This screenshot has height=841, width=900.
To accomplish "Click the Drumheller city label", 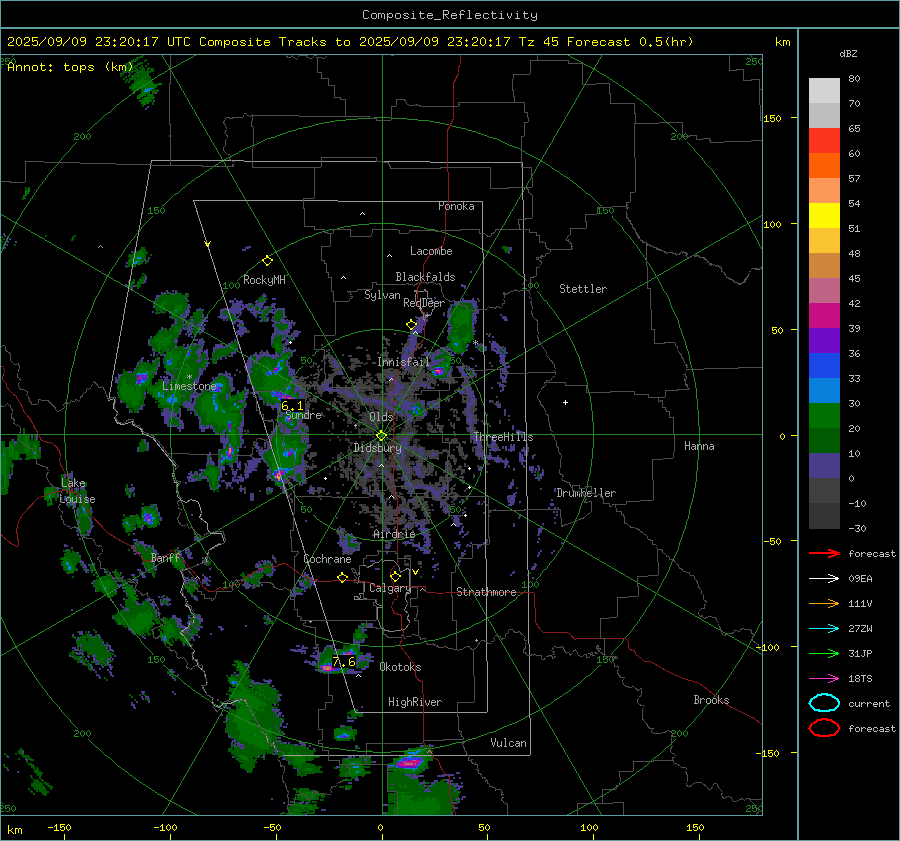I will tap(586, 493).
